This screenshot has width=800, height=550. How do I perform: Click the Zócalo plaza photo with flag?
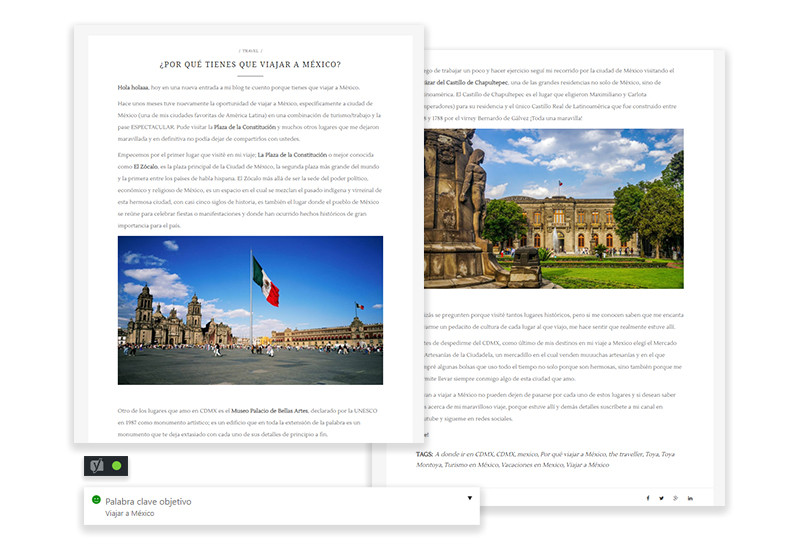250,310
